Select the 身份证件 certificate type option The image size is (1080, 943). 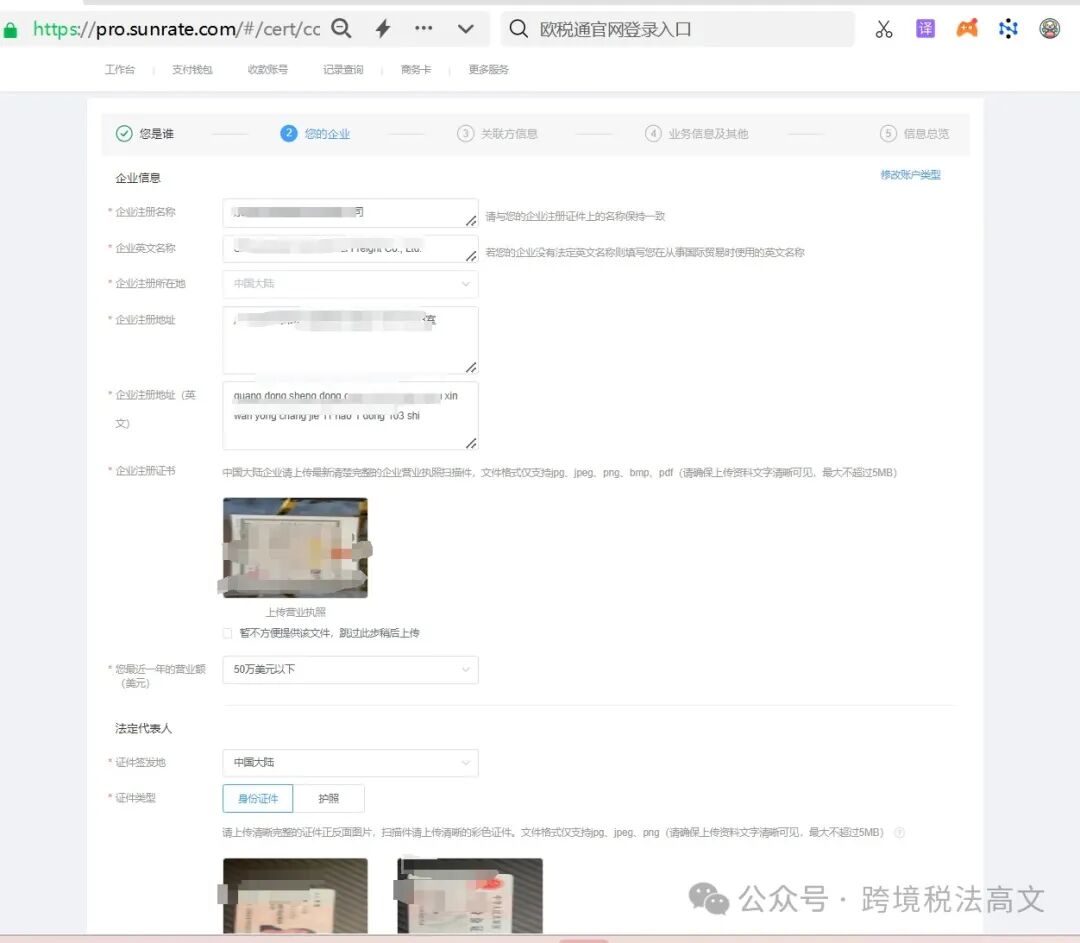coord(257,798)
